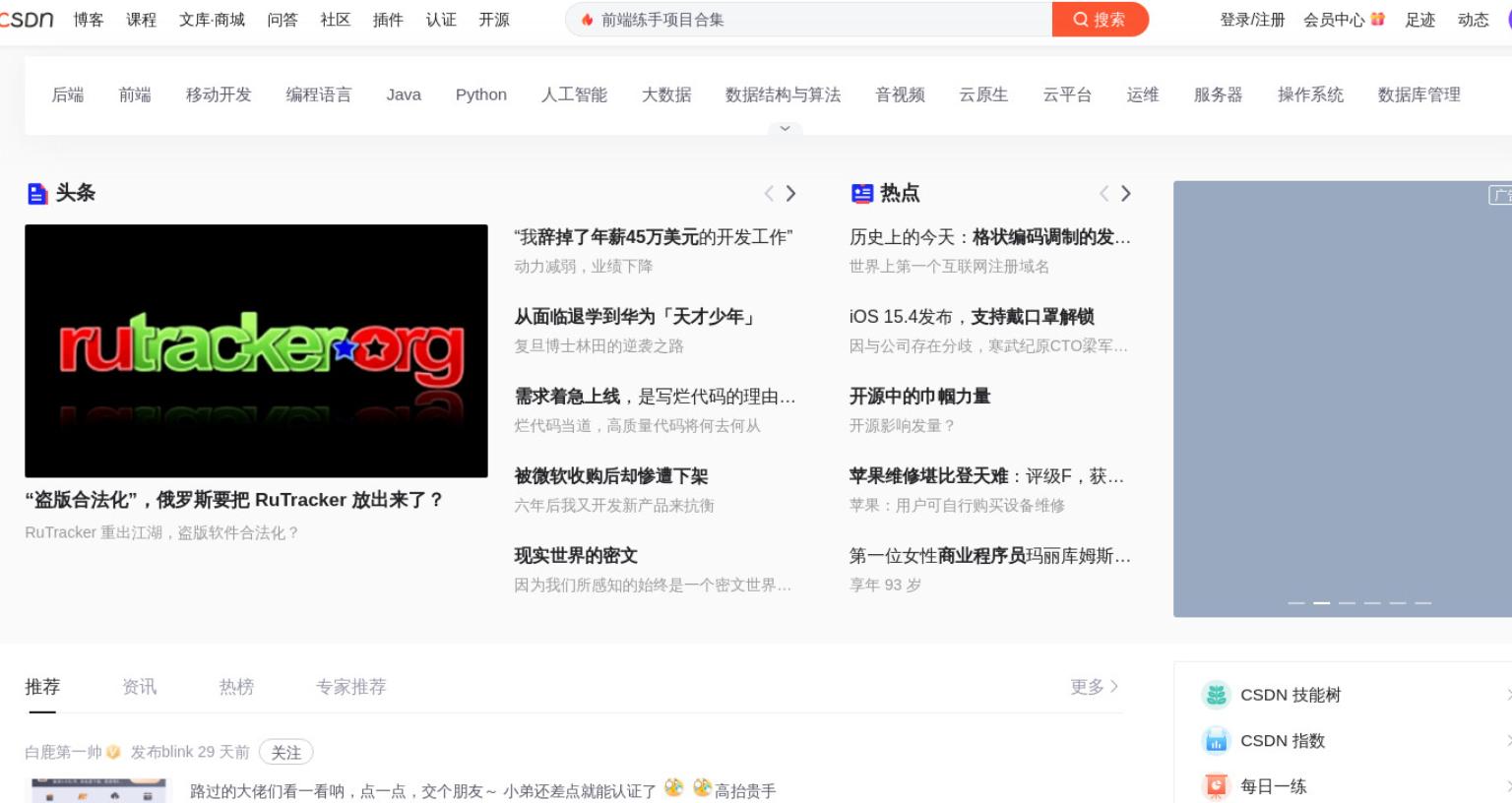Open 更多 recommendations
The width and height of the screenshot is (1512, 803).
[x=1094, y=687]
